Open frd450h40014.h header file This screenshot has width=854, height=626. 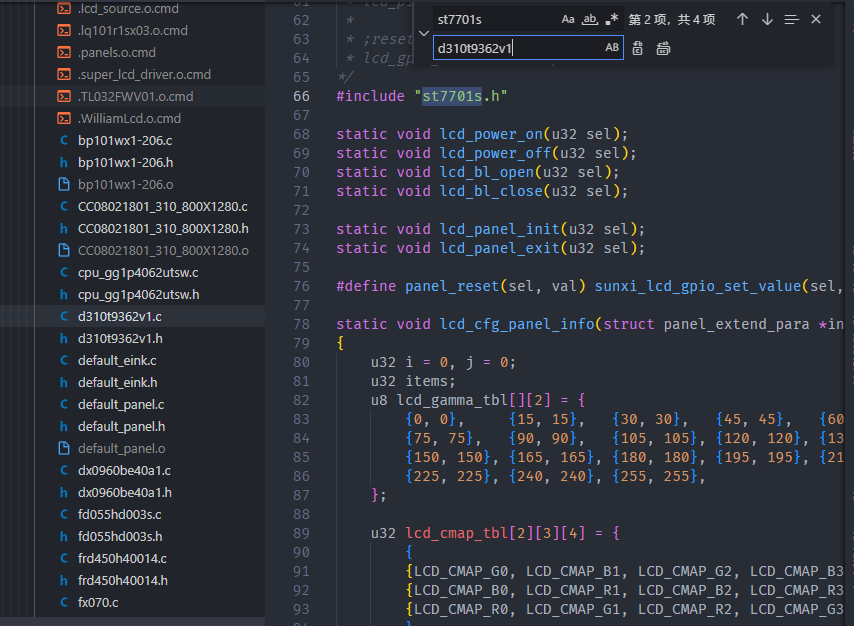tap(122, 581)
